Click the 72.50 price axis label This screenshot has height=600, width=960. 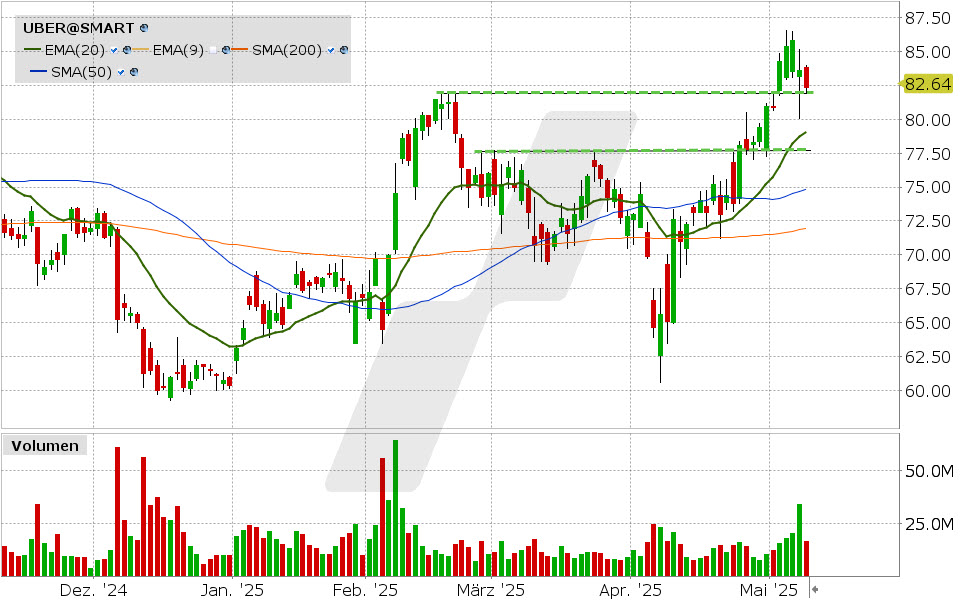(x=928, y=221)
